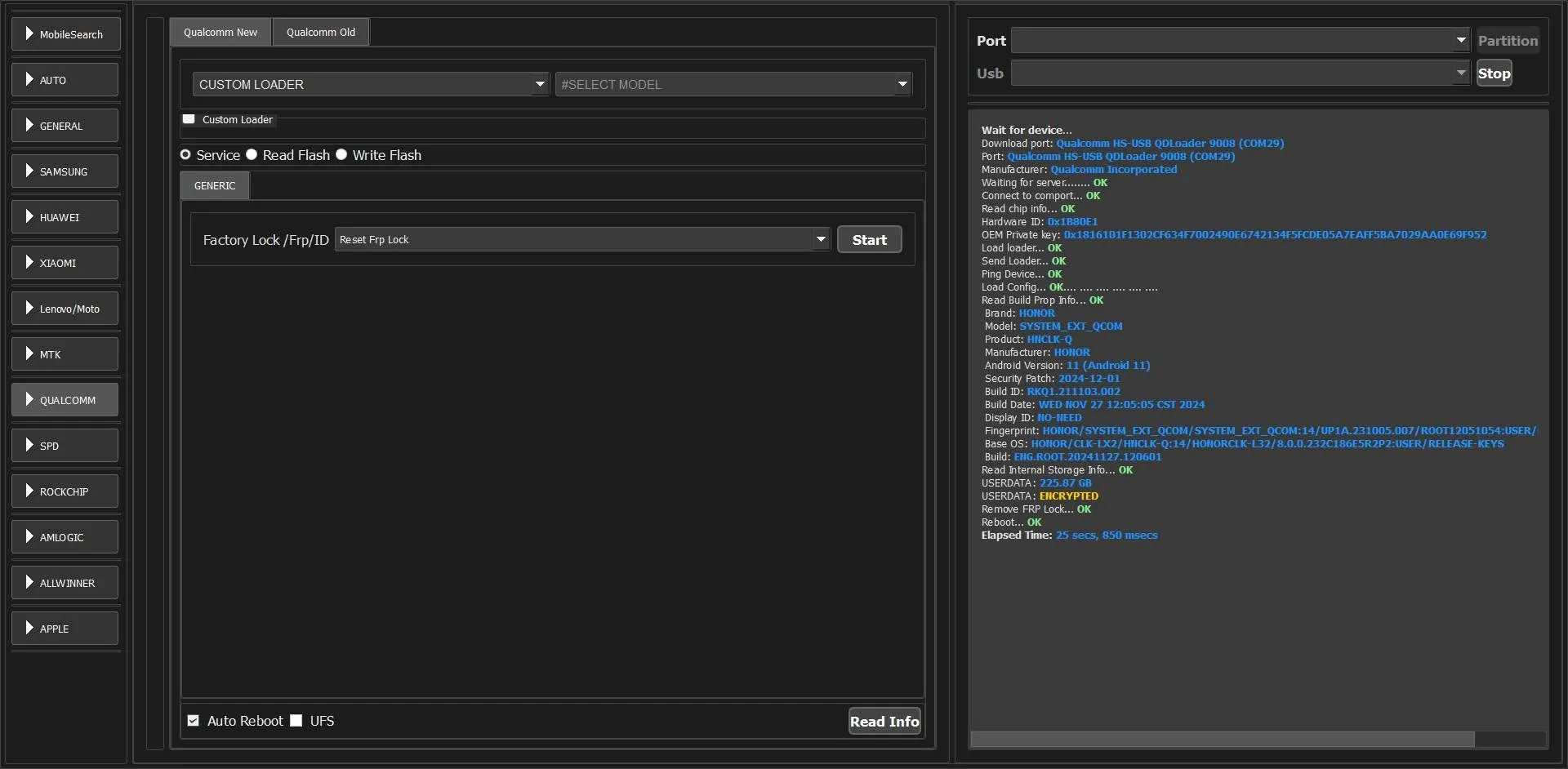This screenshot has height=769, width=1568.
Task: Expand the ALLWINNER sidebar section
Action: click(65, 583)
